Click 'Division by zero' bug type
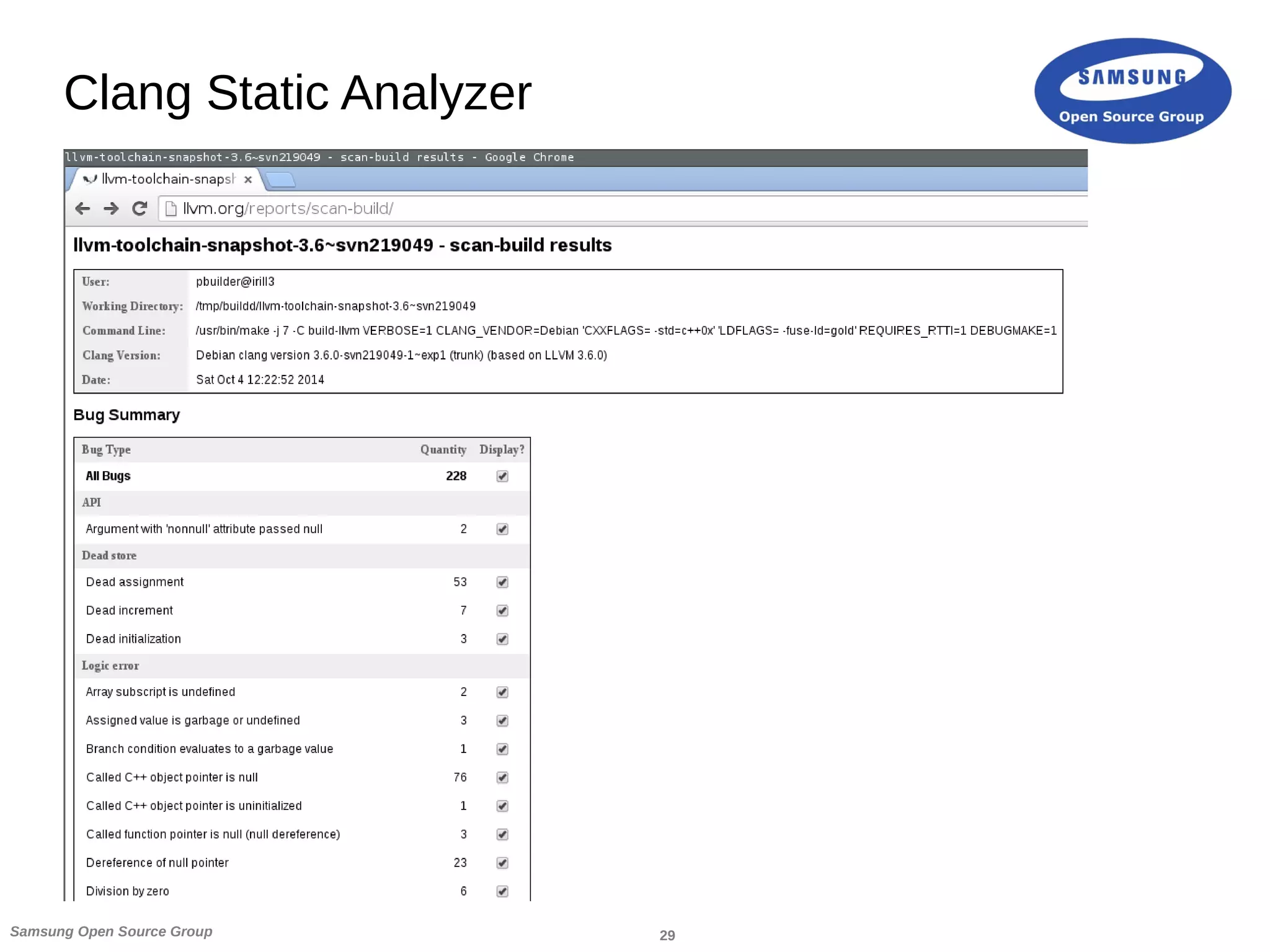 coord(127,891)
